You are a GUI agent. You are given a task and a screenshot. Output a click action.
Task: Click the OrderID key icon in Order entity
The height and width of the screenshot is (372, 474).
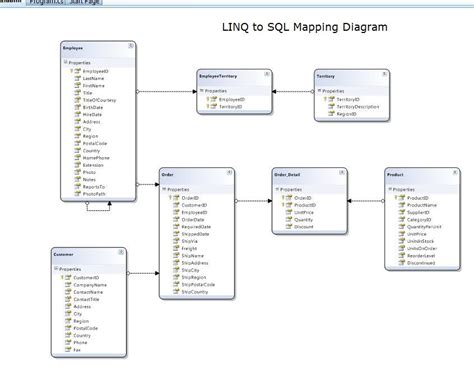(170, 198)
